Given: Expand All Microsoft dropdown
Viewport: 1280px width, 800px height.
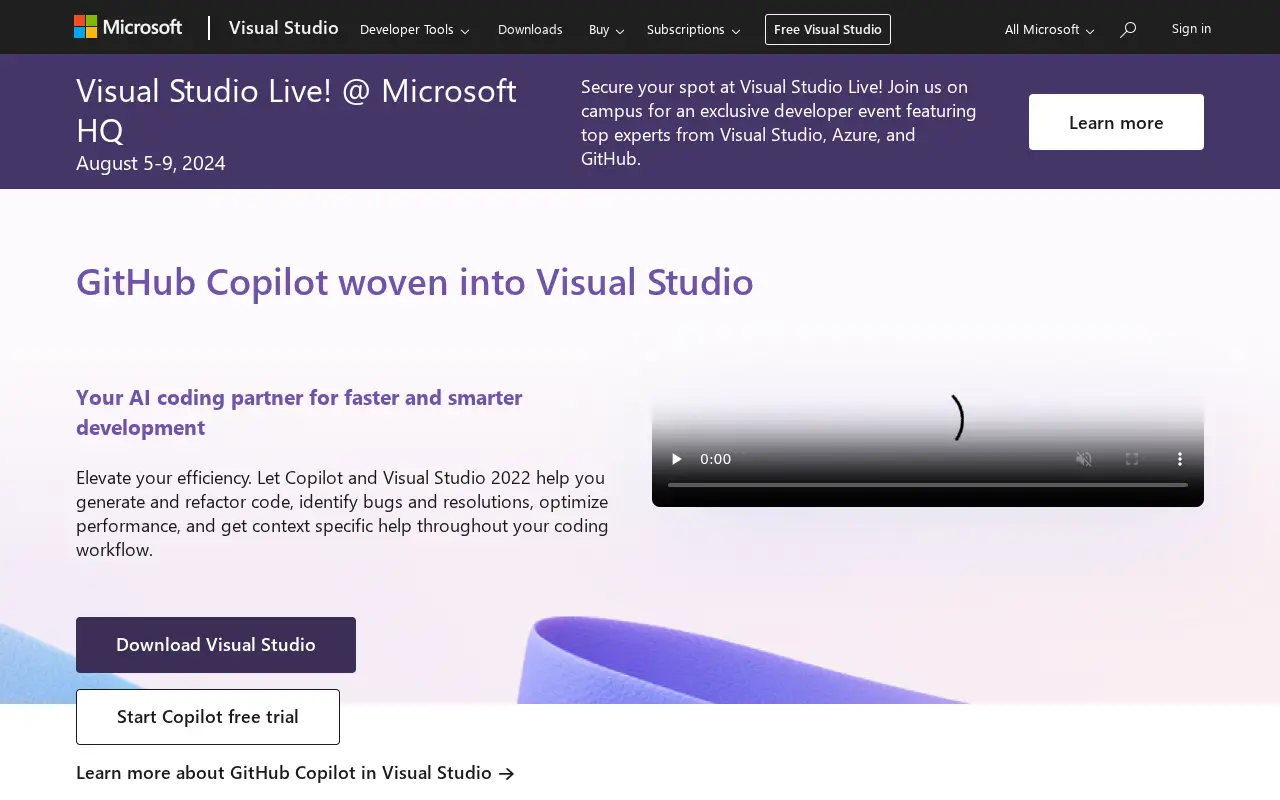Looking at the screenshot, I should (1049, 30).
